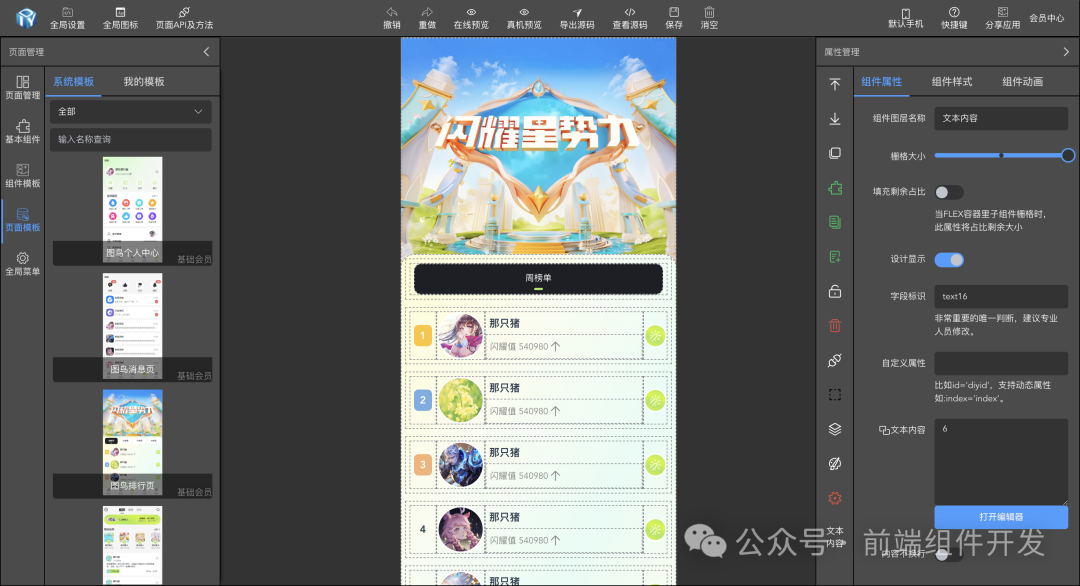Click 分享应用 share app
This screenshot has width=1080, height=586.
1003,18
